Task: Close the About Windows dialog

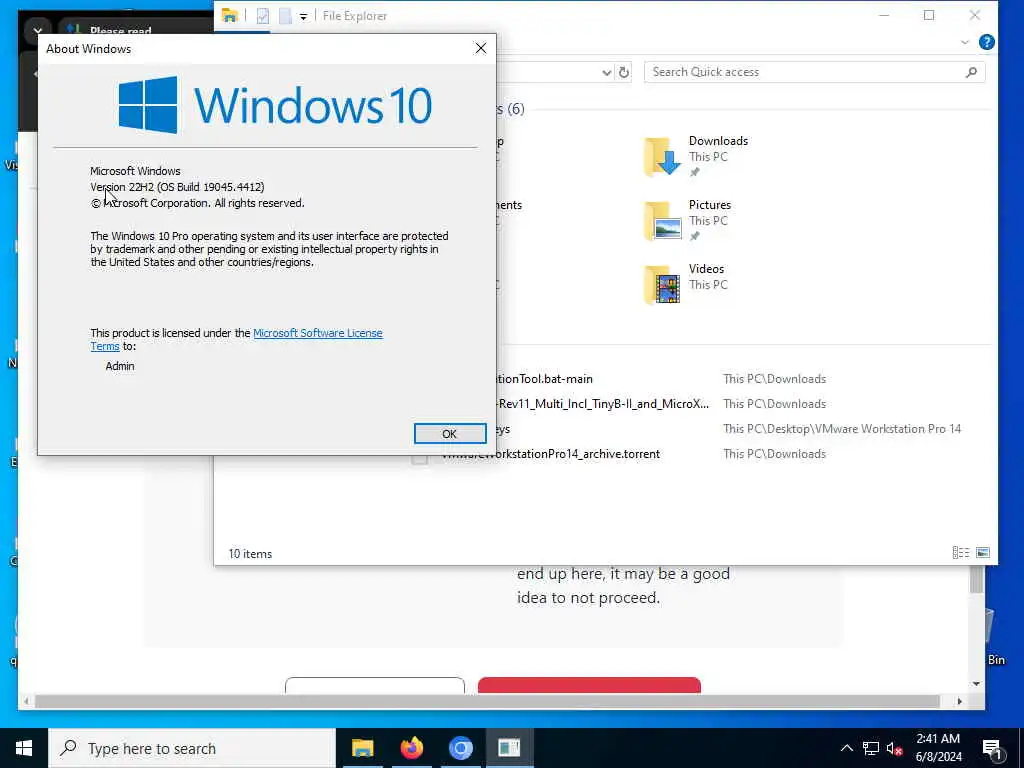Action: (x=481, y=48)
